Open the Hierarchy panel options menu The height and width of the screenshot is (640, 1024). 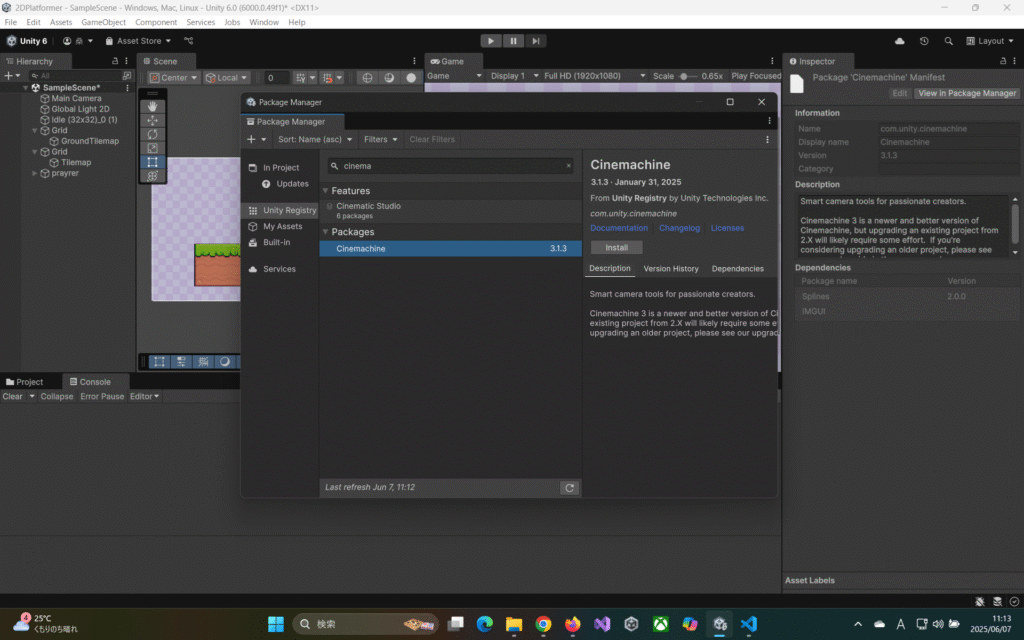[x=127, y=61]
